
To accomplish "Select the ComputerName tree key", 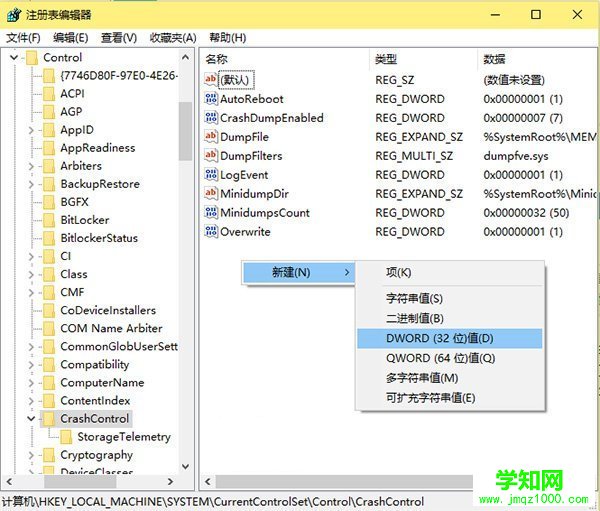I will click(102, 383).
